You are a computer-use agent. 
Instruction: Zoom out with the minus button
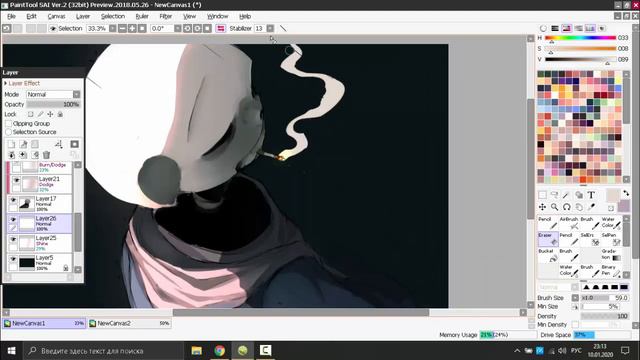click(x=122, y=29)
